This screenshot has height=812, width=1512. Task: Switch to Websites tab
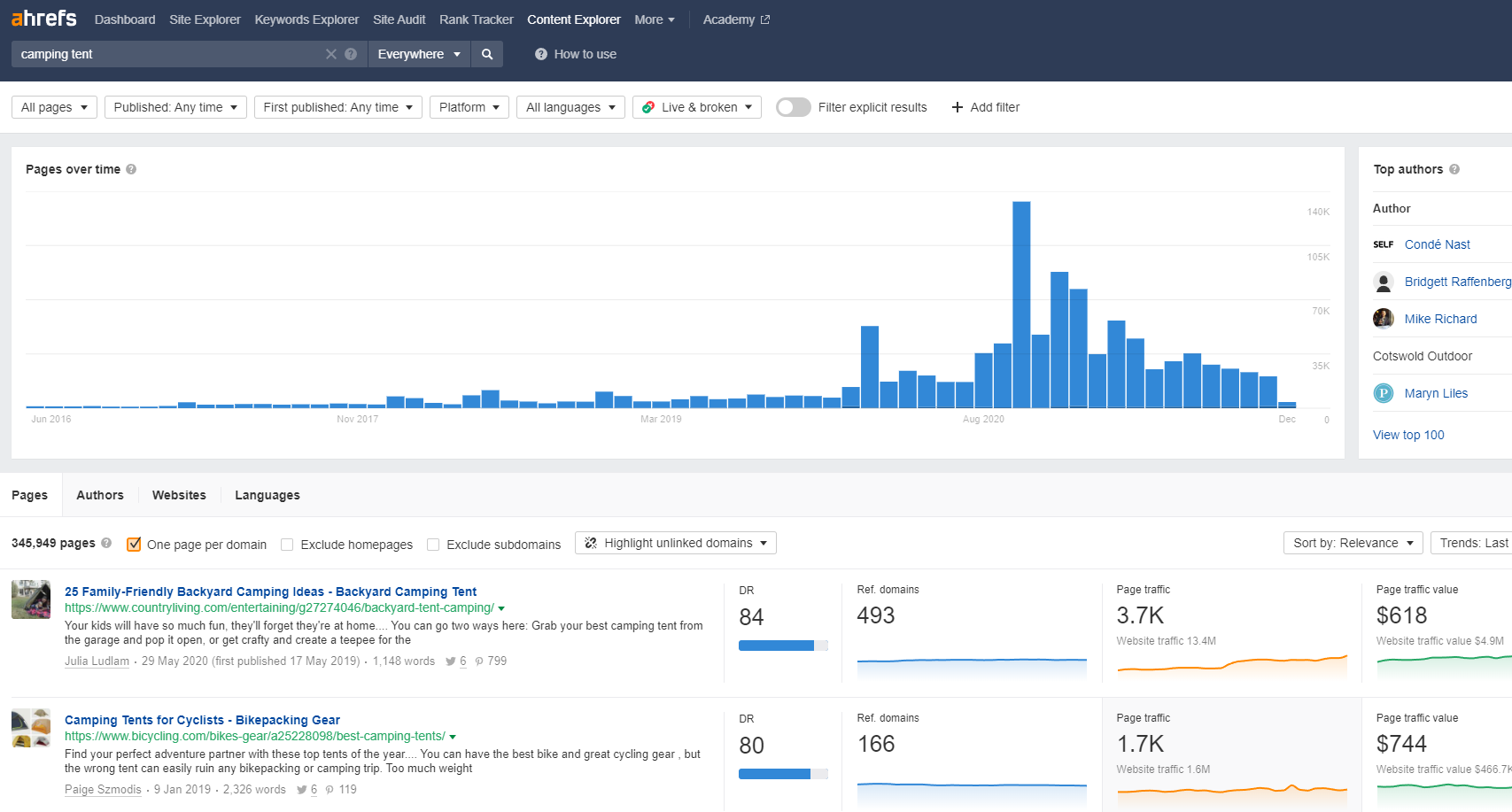pyautogui.click(x=179, y=495)
